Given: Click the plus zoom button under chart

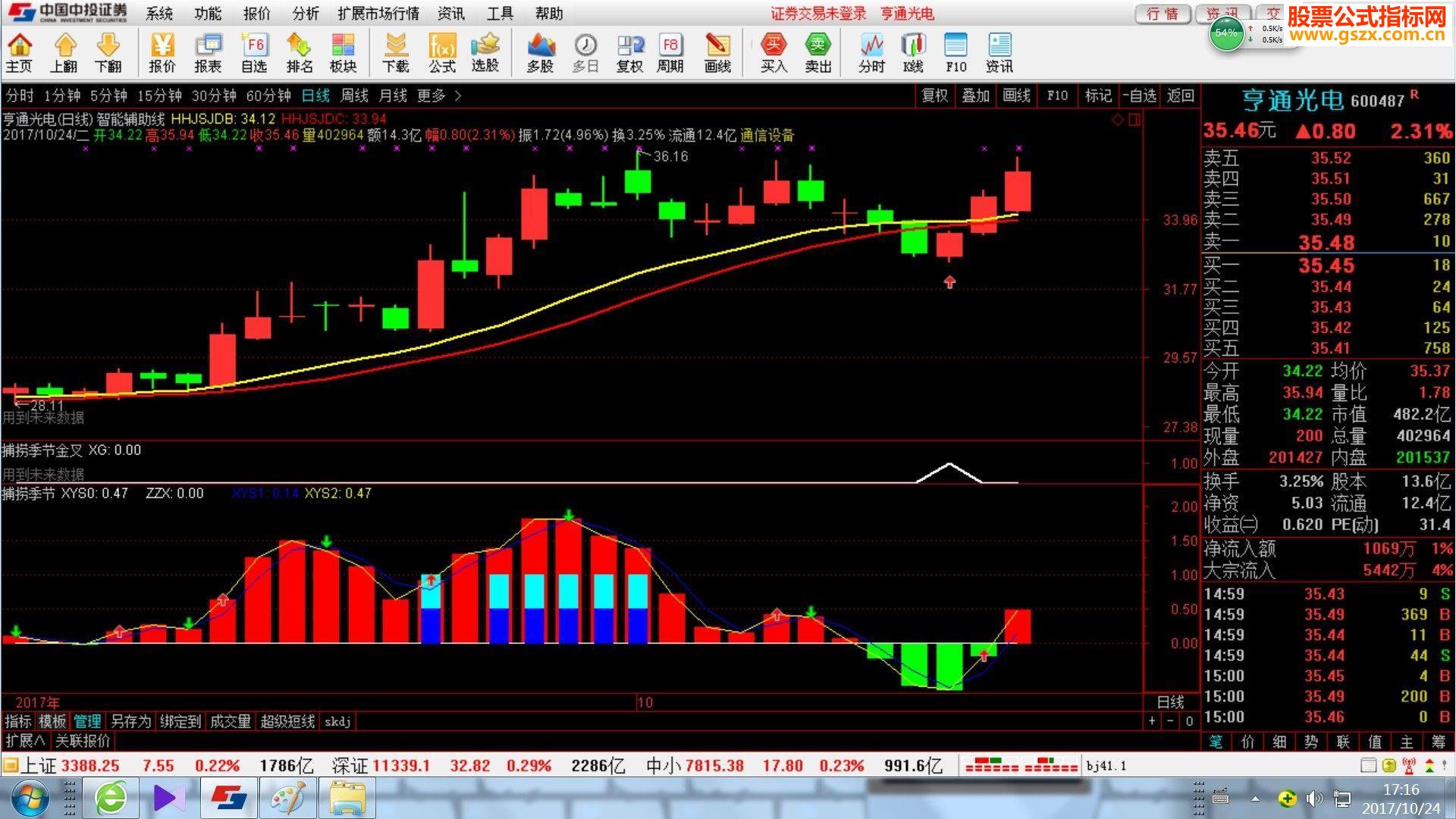Looking at the screenshot, I should [x=1152, y=721].
